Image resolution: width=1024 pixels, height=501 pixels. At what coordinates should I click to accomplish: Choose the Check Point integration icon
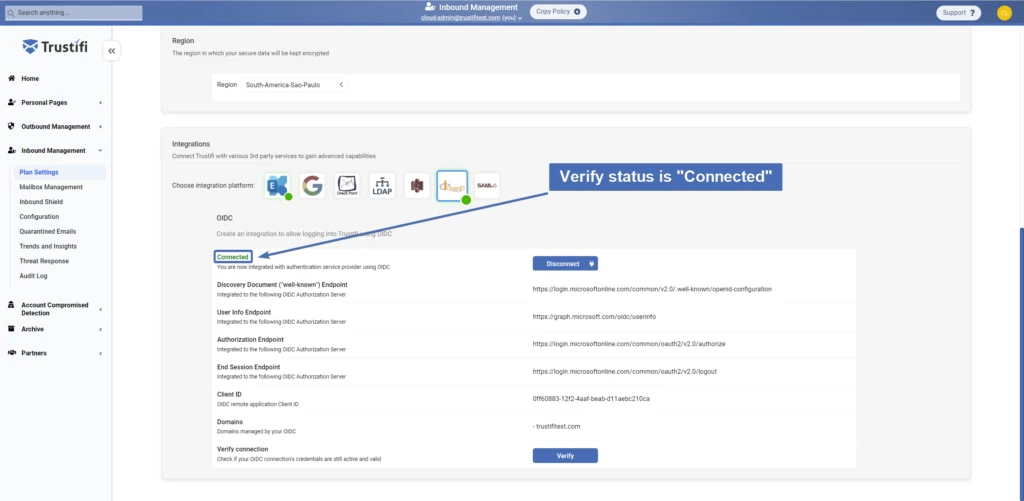(347, 185)
